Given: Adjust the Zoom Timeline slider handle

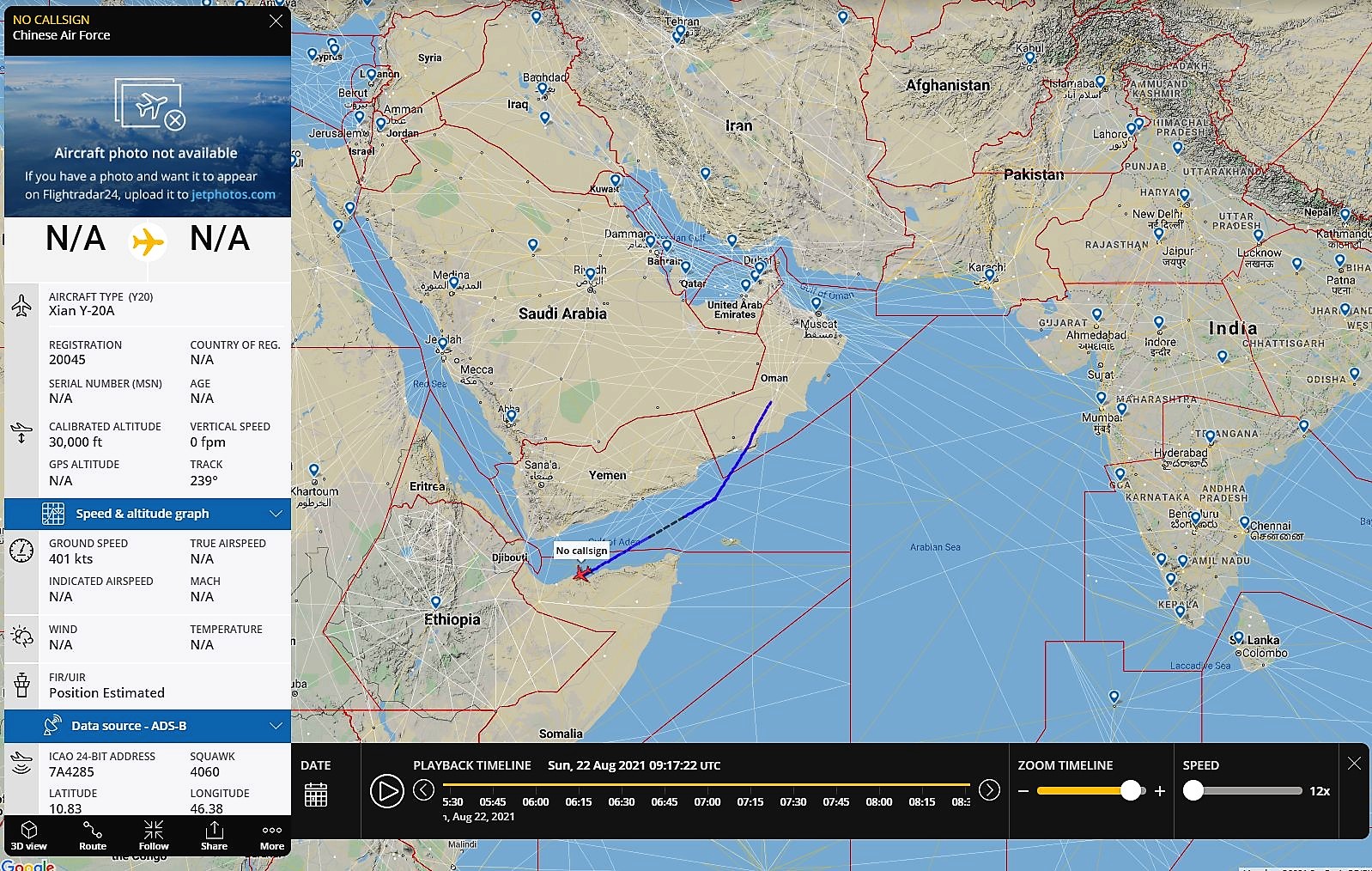Looking at the screenshot, I should tap(1131, 791).
